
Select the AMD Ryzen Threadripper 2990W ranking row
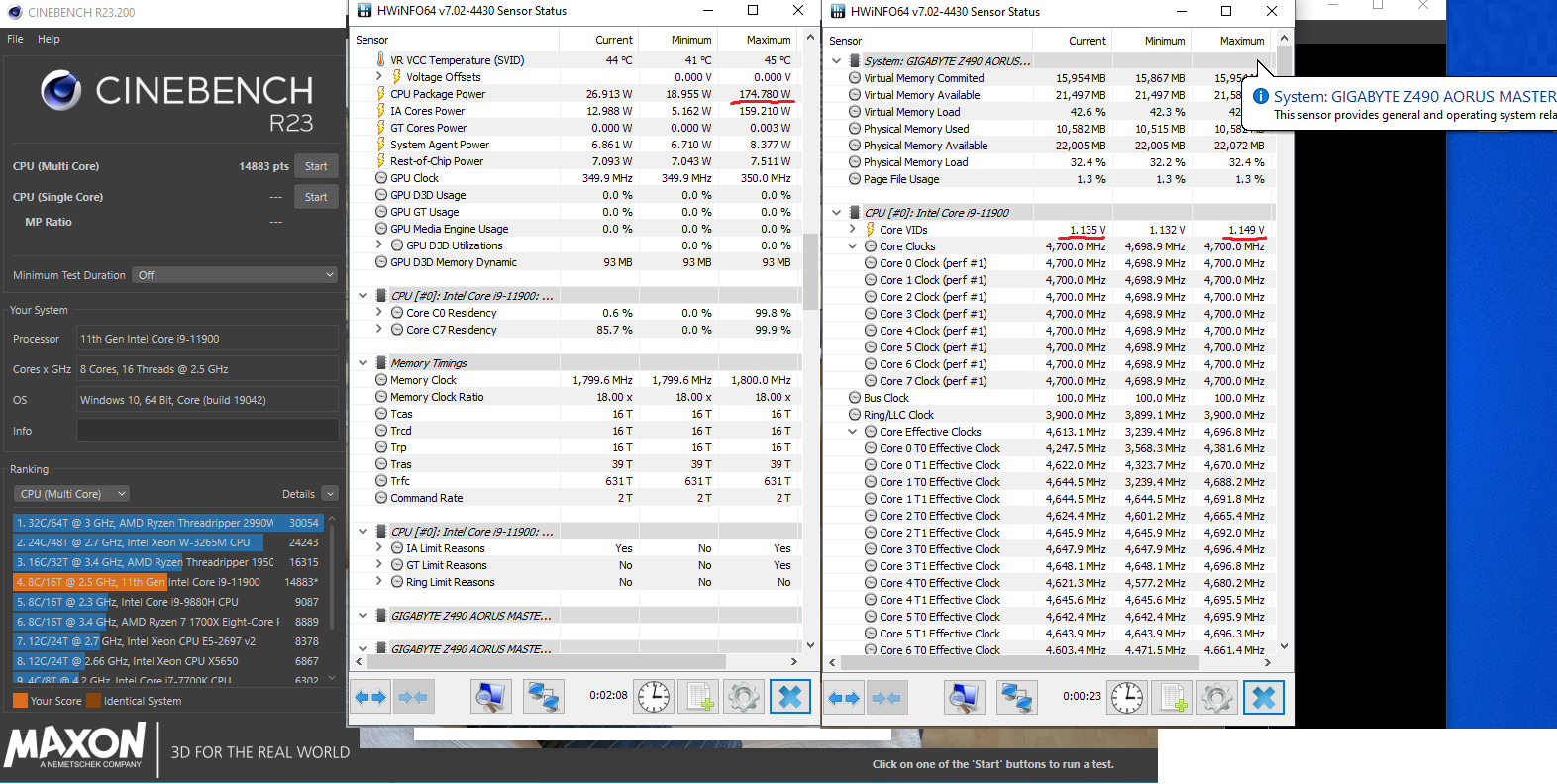(167, 523)
